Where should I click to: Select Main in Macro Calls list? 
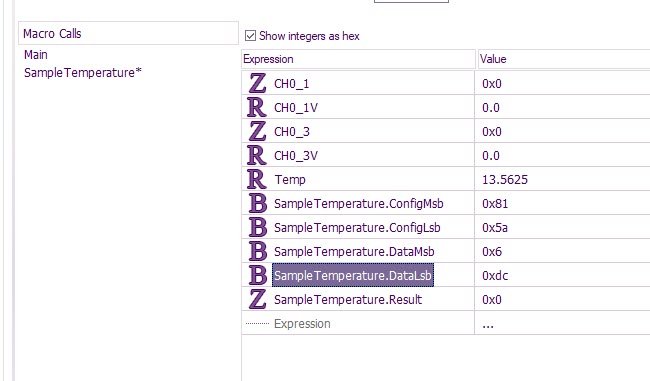(36, 55)
